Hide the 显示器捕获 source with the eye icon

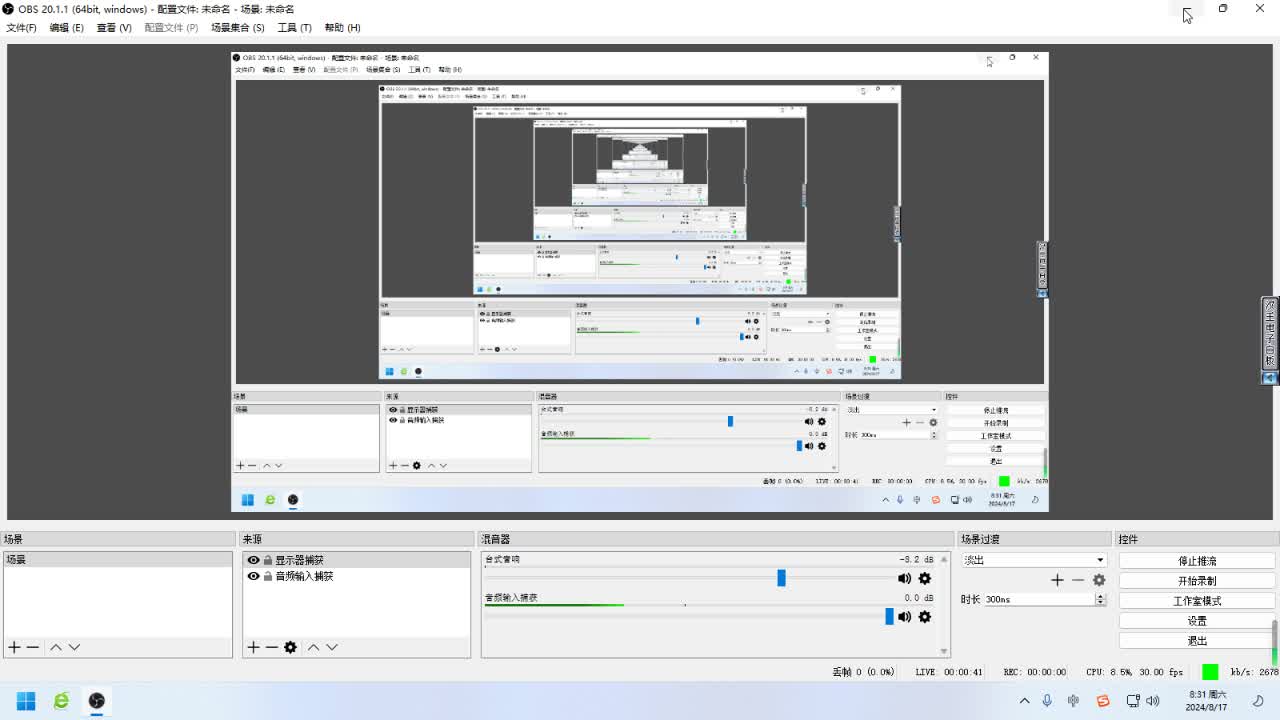pyautogui.click(x=253, y=560)
